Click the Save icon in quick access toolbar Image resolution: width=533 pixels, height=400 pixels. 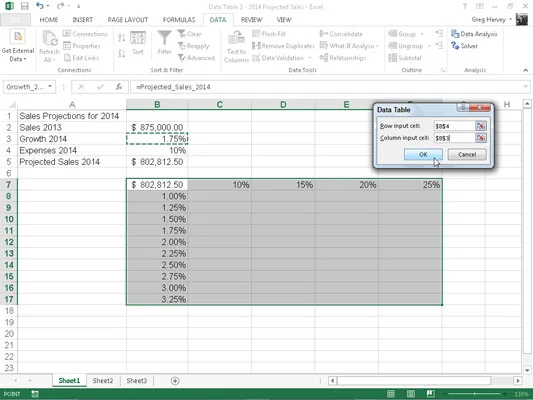click(x=24, y=6)
